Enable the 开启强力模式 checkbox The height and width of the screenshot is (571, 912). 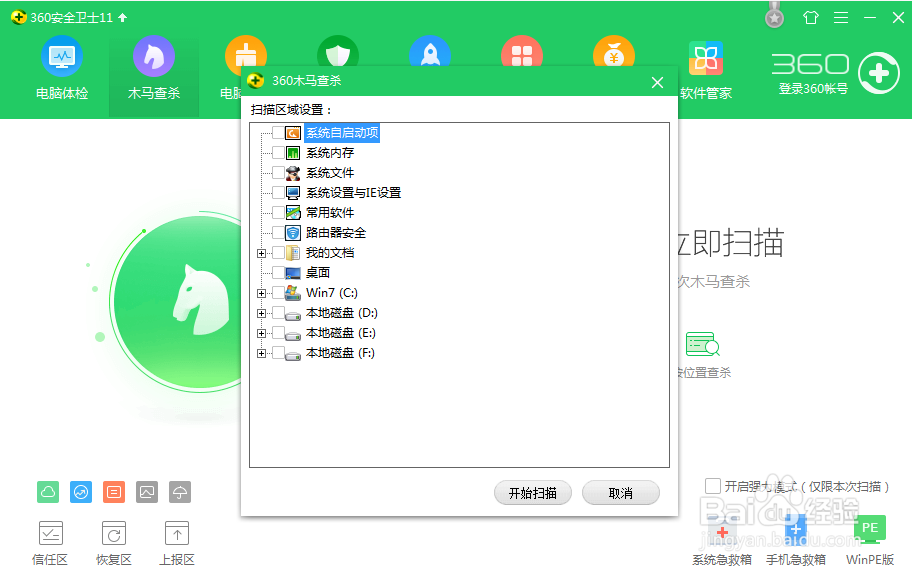point(712,486)
